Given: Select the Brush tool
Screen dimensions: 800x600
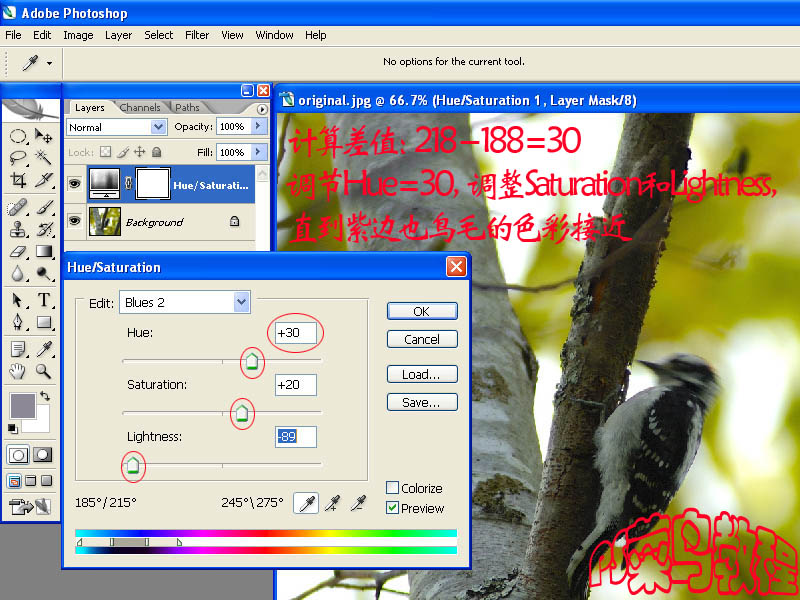Looking at the screenshot, I should [x=43, y=208].
